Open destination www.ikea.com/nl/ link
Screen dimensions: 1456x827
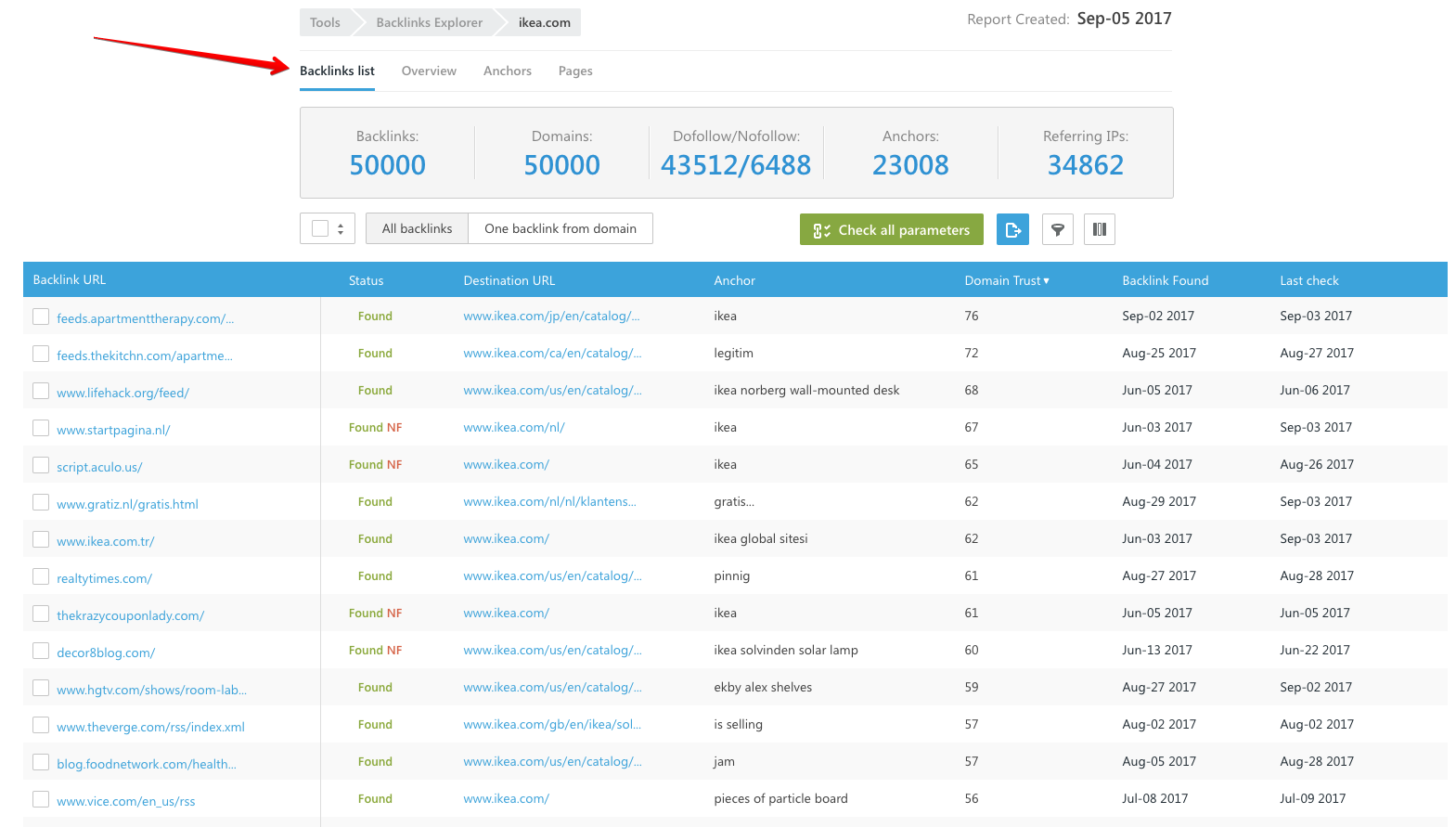514,427
